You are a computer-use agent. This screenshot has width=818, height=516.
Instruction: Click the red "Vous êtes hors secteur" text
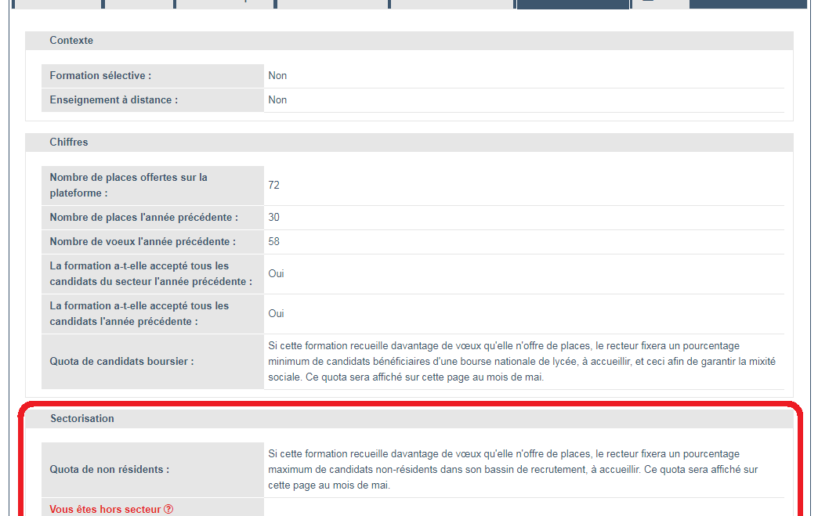click(x=105, y=509)
